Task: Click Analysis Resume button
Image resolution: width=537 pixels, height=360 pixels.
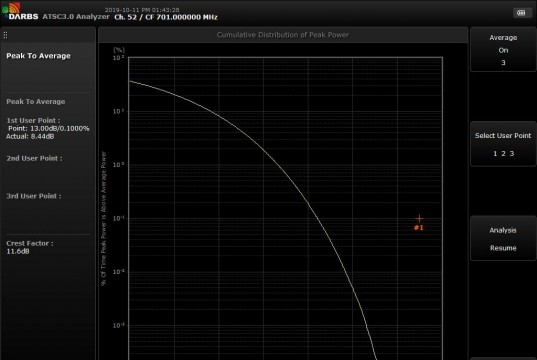Action: 503,239
